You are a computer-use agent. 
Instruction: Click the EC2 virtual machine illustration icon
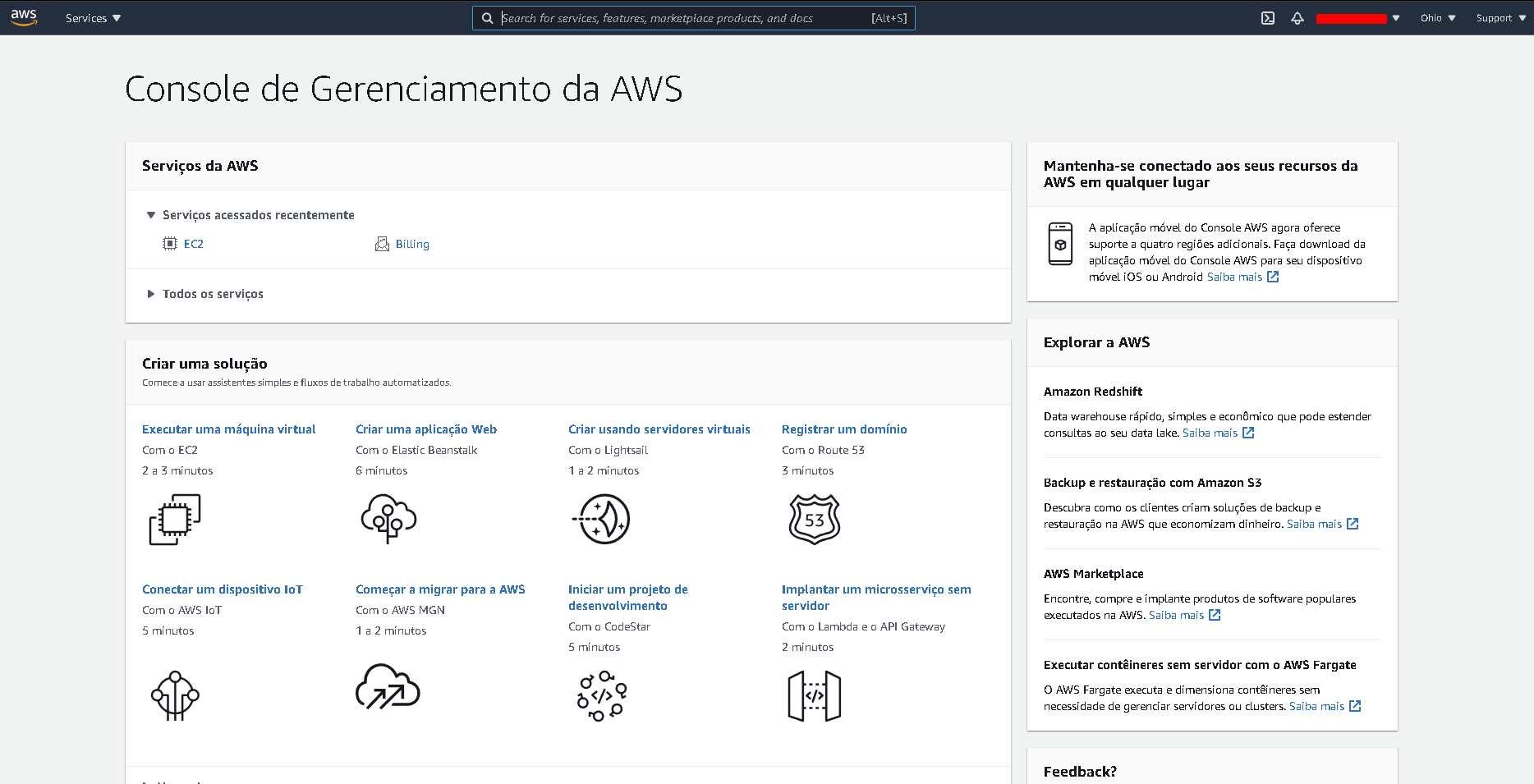tap(175, 519)
